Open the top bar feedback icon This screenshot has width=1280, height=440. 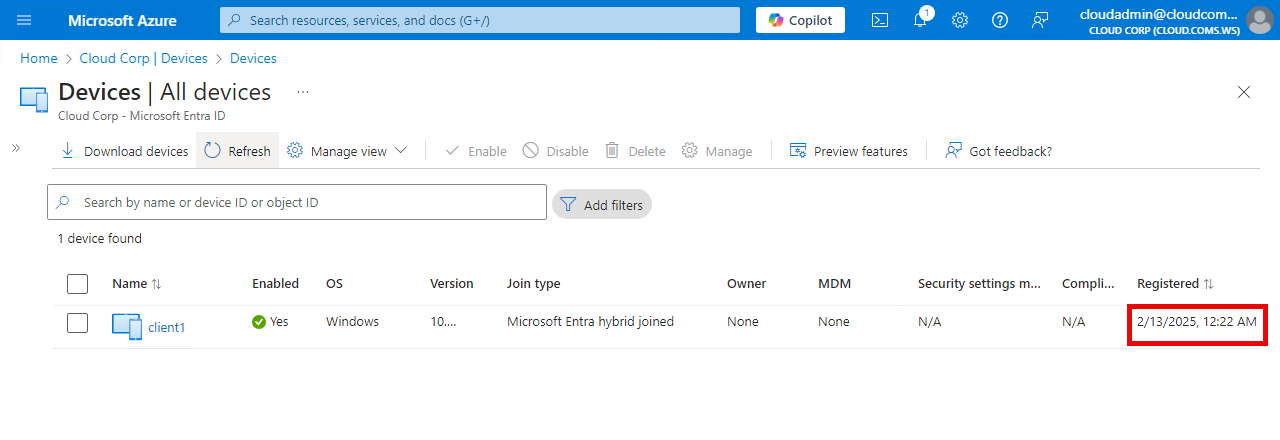click(1040, 20)
